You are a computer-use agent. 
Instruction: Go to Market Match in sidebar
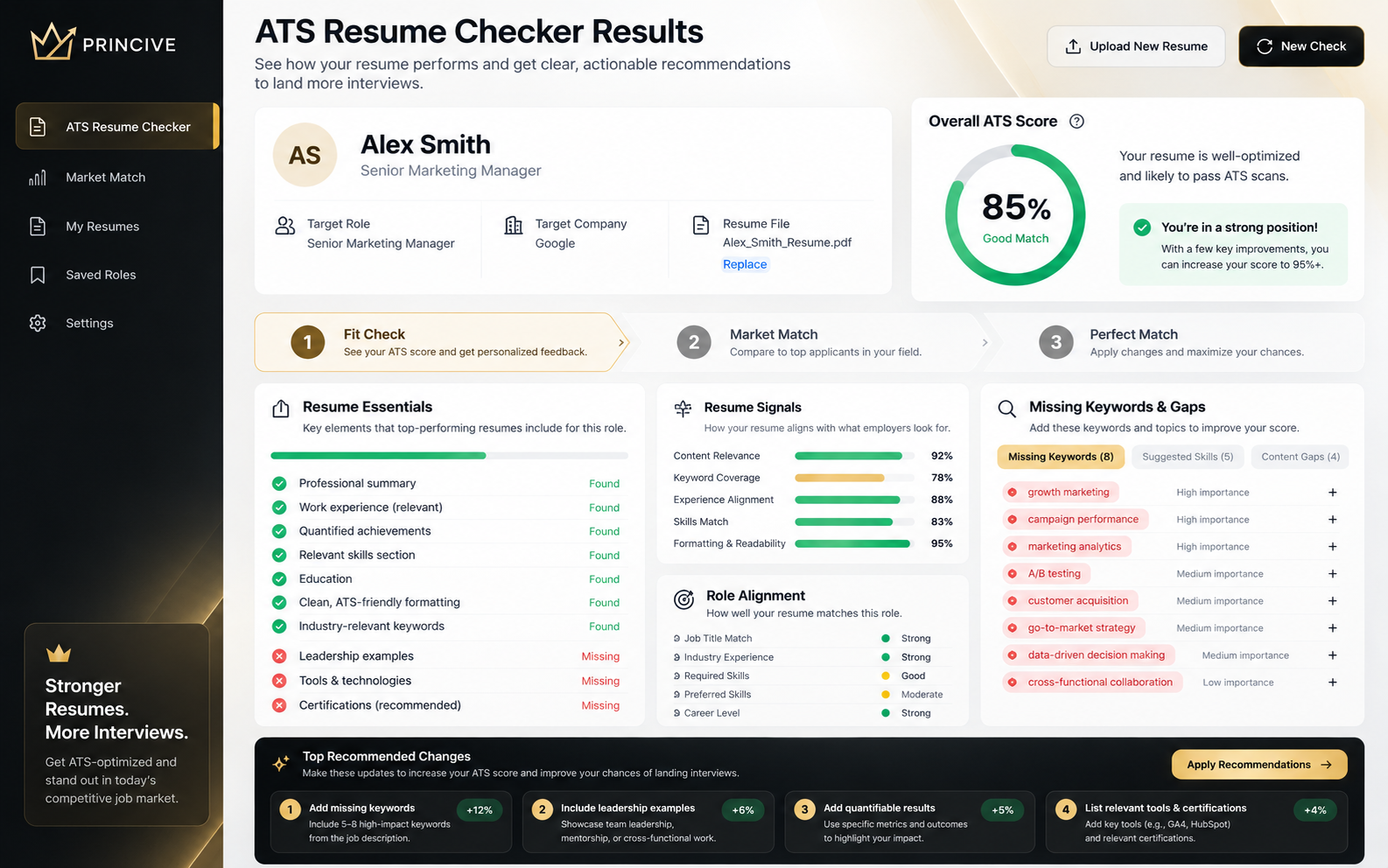pos(117,177)
